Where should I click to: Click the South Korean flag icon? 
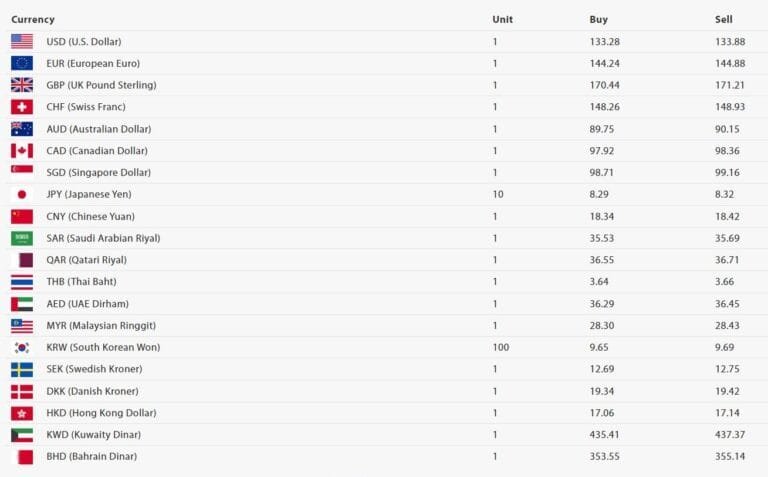point(22,347)
